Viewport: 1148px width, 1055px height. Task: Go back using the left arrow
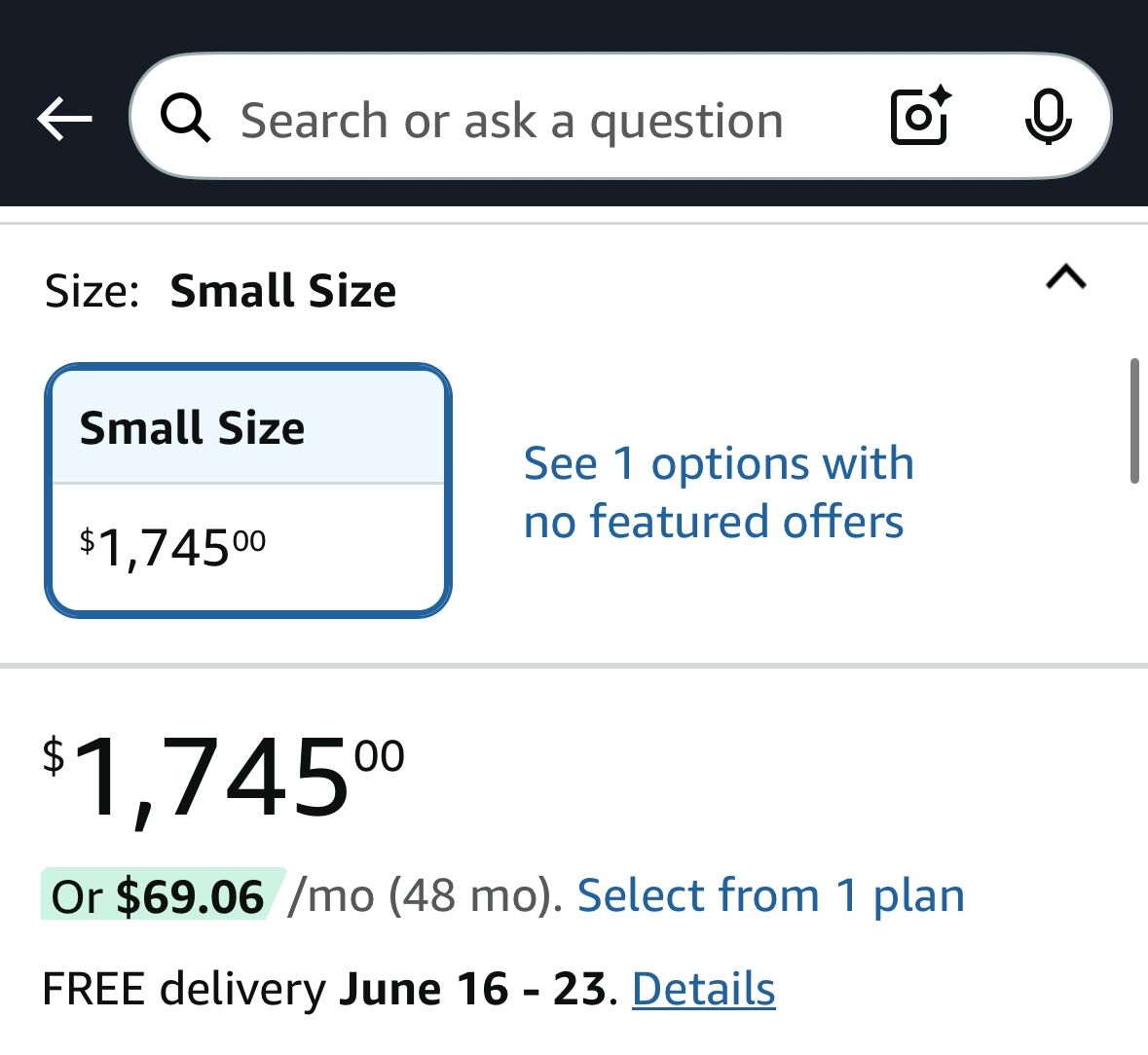64,119
